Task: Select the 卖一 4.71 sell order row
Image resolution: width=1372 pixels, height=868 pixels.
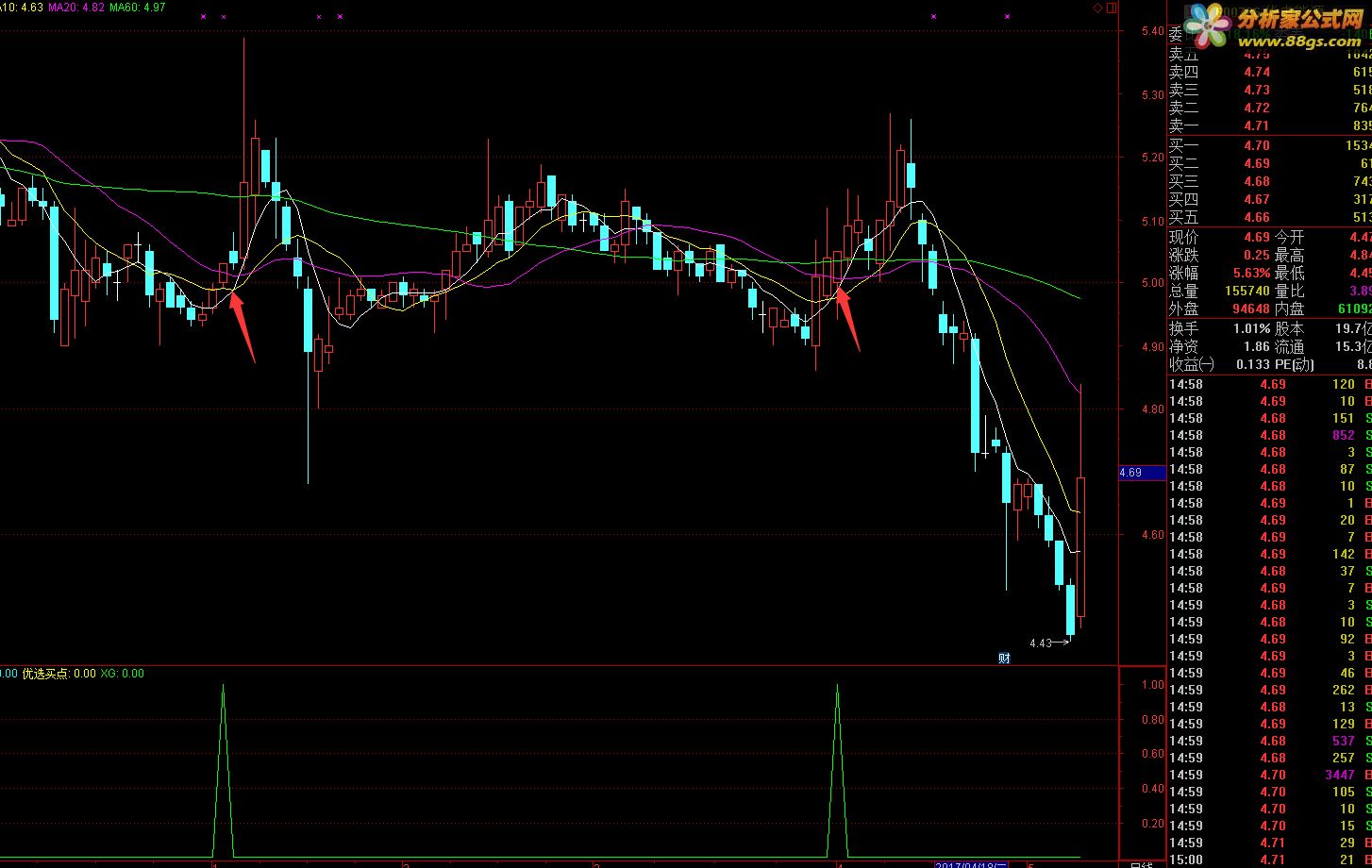Action: tap(1270, 125)
